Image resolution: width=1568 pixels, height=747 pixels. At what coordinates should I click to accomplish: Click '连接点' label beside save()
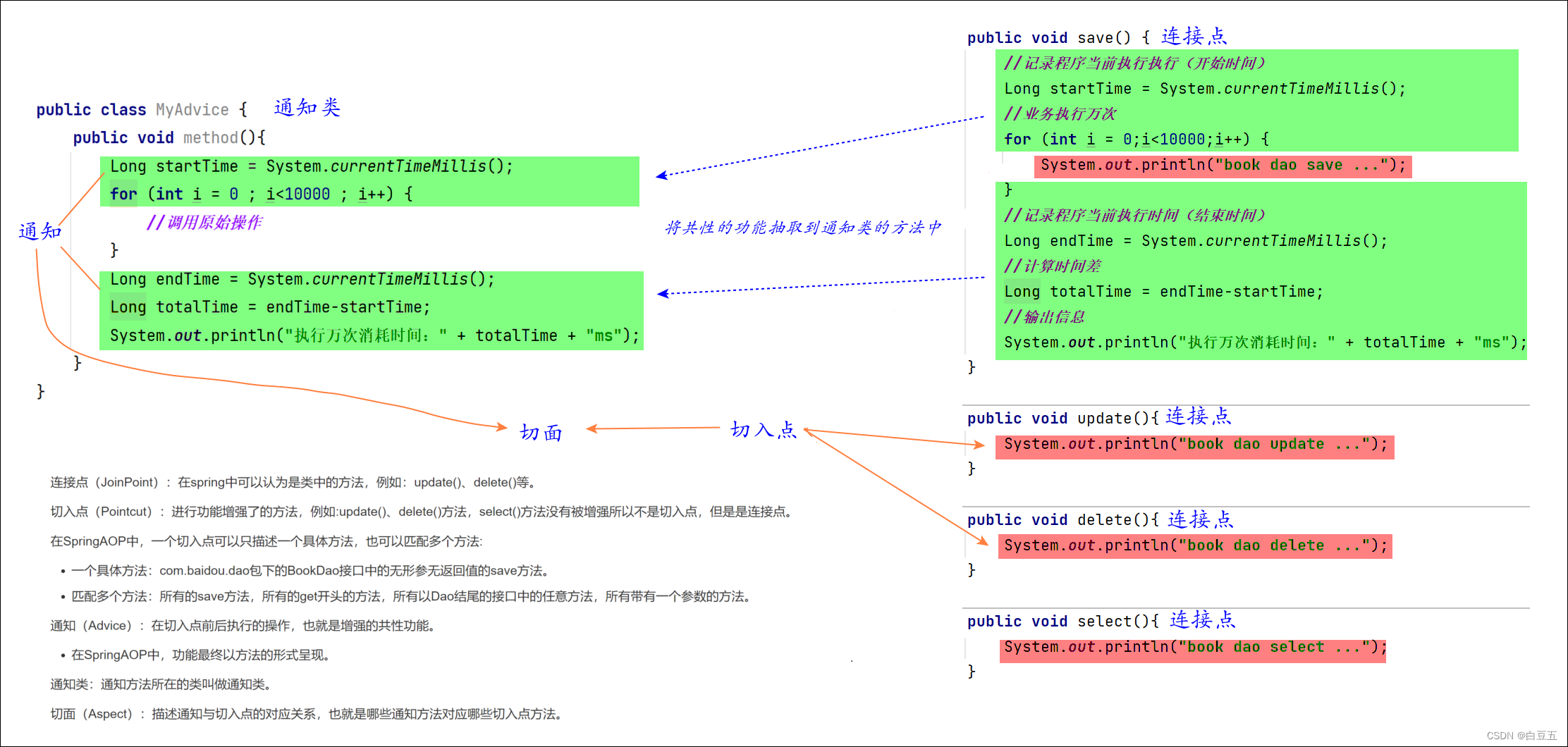[1194, 35]
